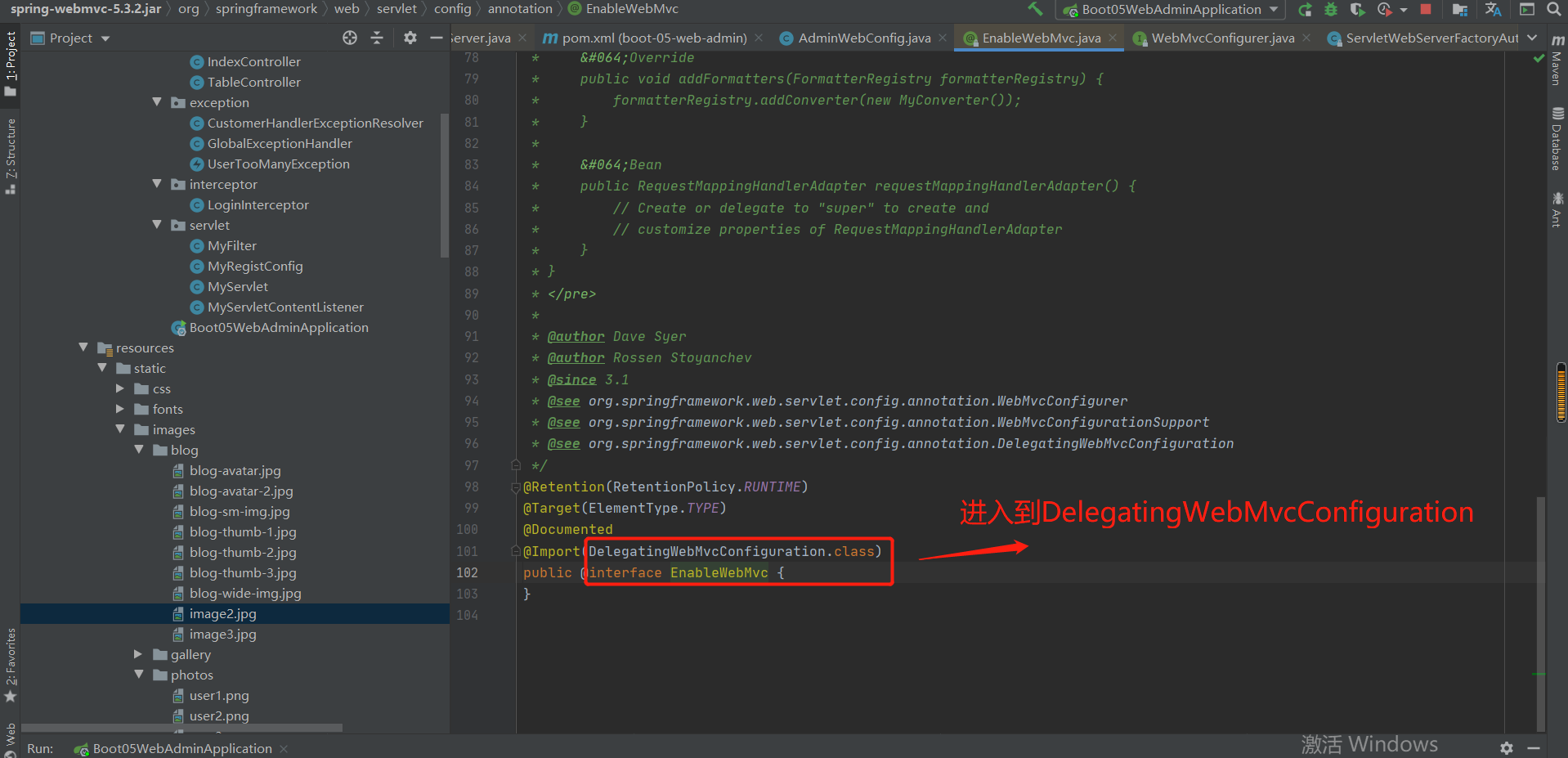Collapse the photos folder
Viewport: 1568px width, 758px height.
pos(139,675)
